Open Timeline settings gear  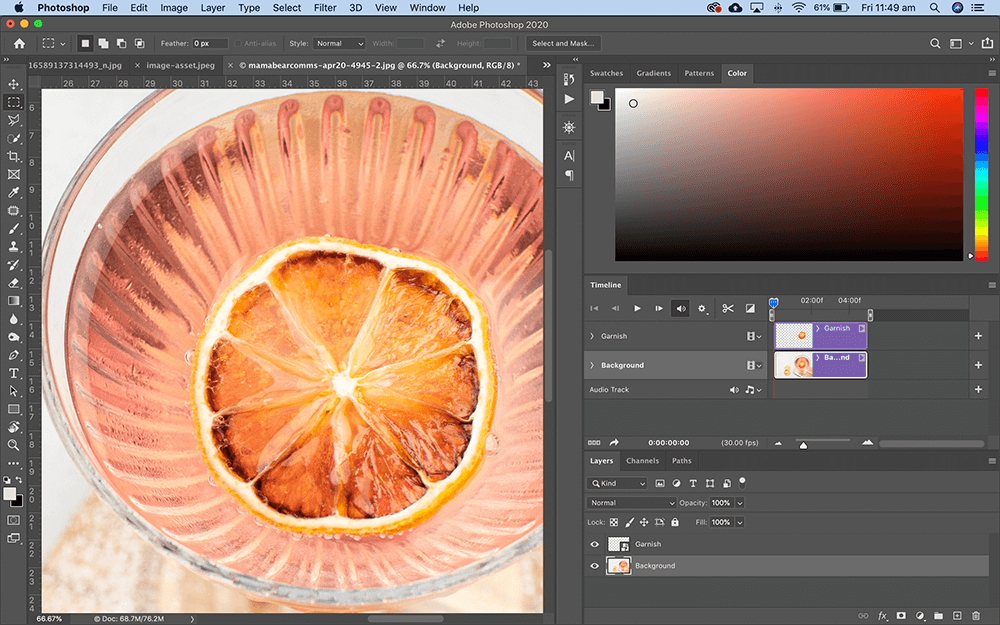pos(702,309)
